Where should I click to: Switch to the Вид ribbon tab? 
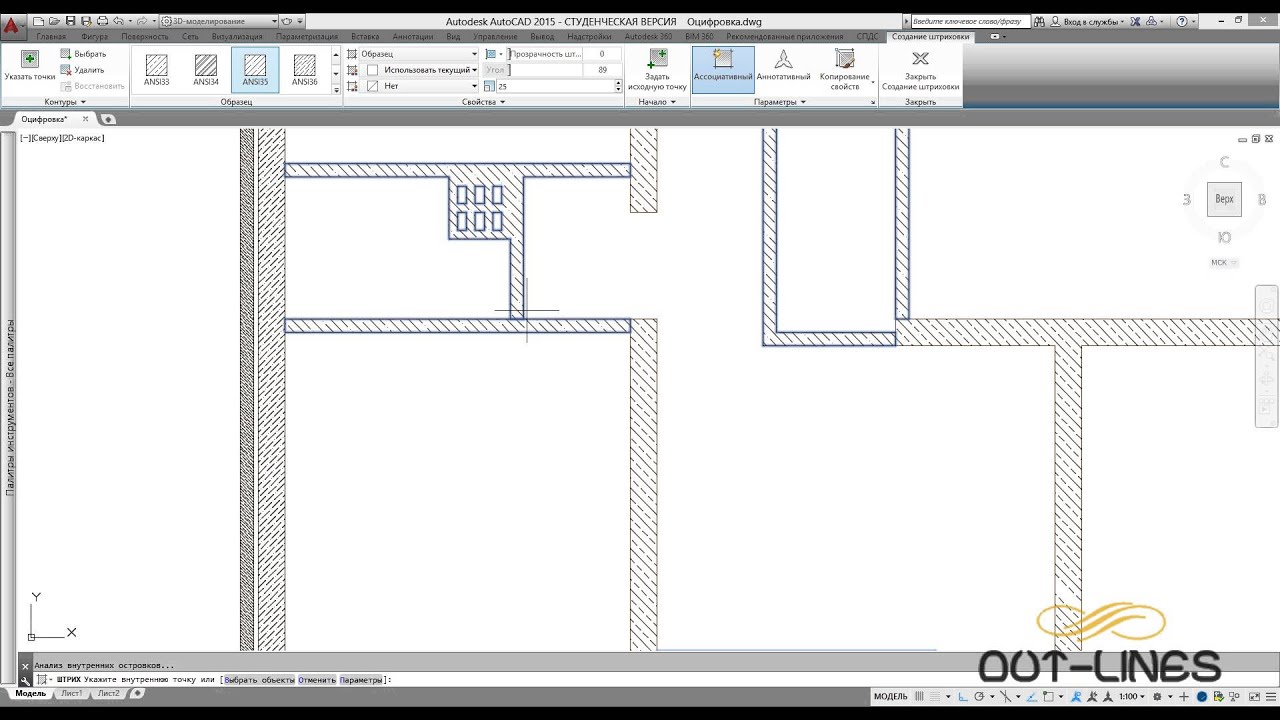[453, 37]
